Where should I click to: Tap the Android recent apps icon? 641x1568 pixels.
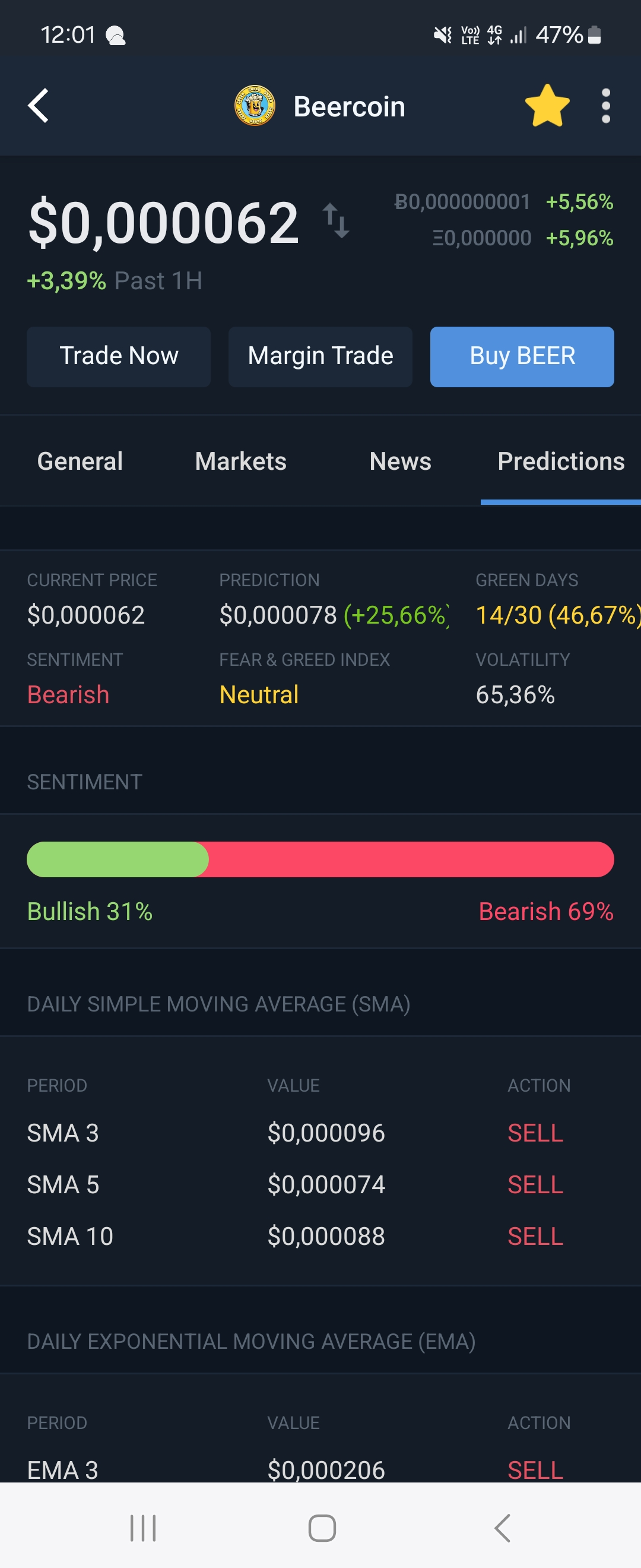143,1528
